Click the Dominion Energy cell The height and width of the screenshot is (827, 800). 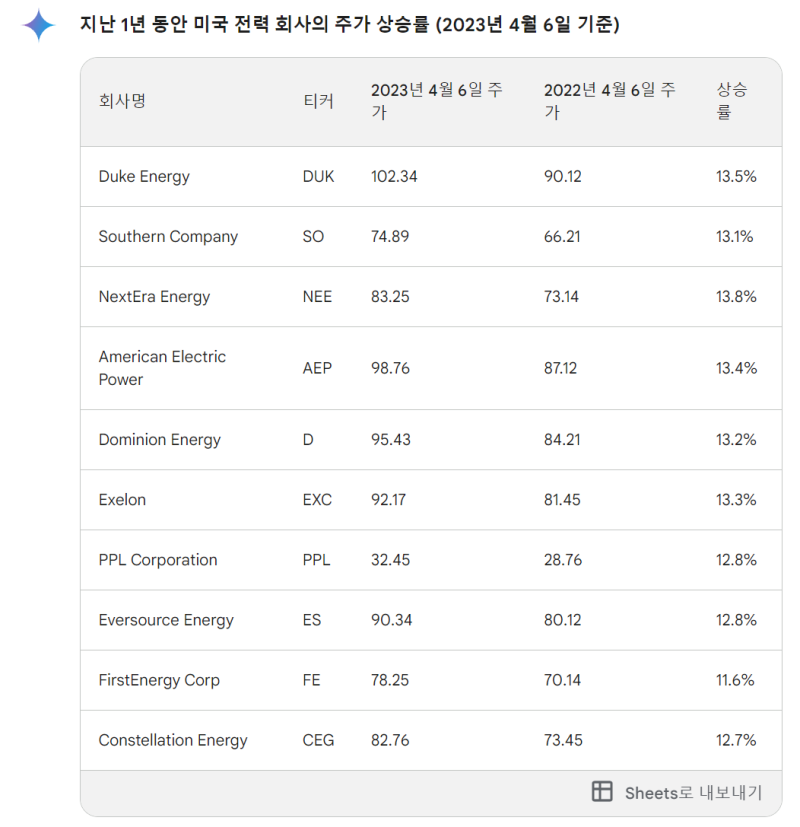(159, 440)
